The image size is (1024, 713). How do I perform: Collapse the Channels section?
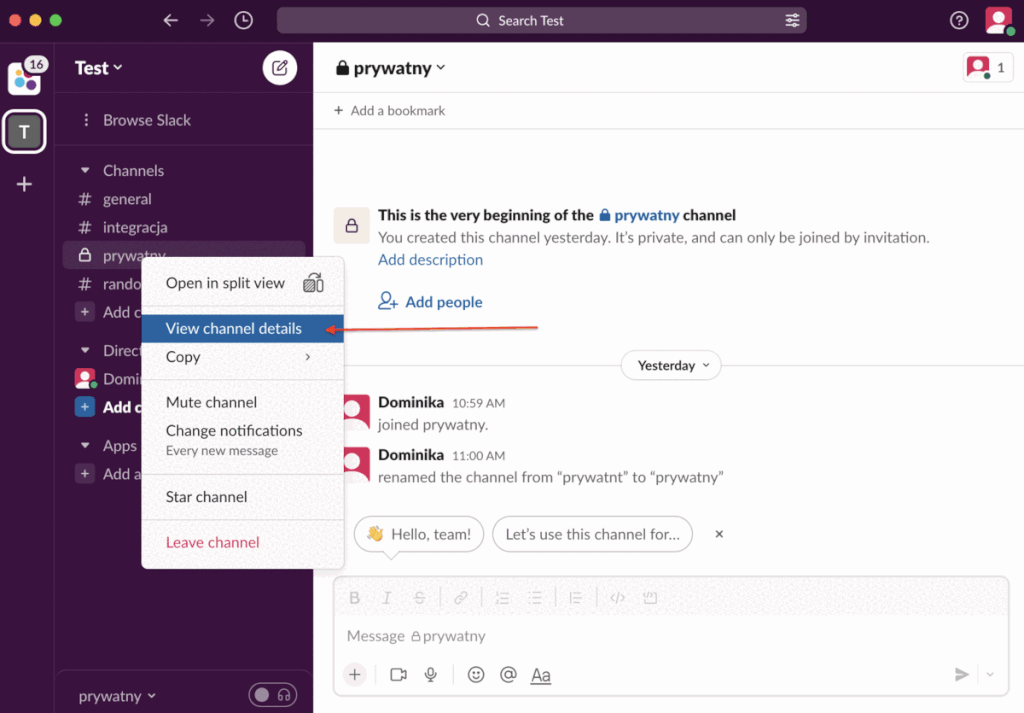(85, 171)
